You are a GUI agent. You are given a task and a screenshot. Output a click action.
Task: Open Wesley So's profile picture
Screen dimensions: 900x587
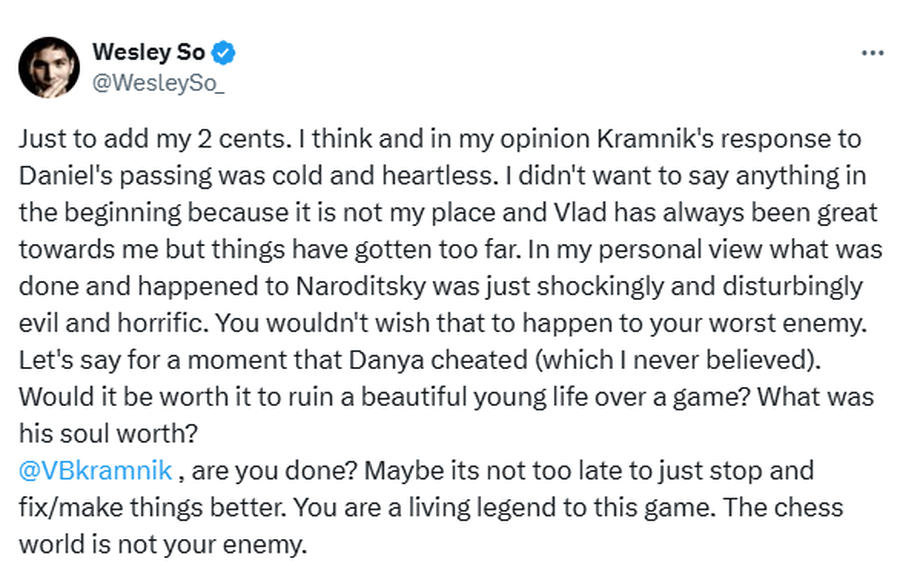tap(49, 68)
